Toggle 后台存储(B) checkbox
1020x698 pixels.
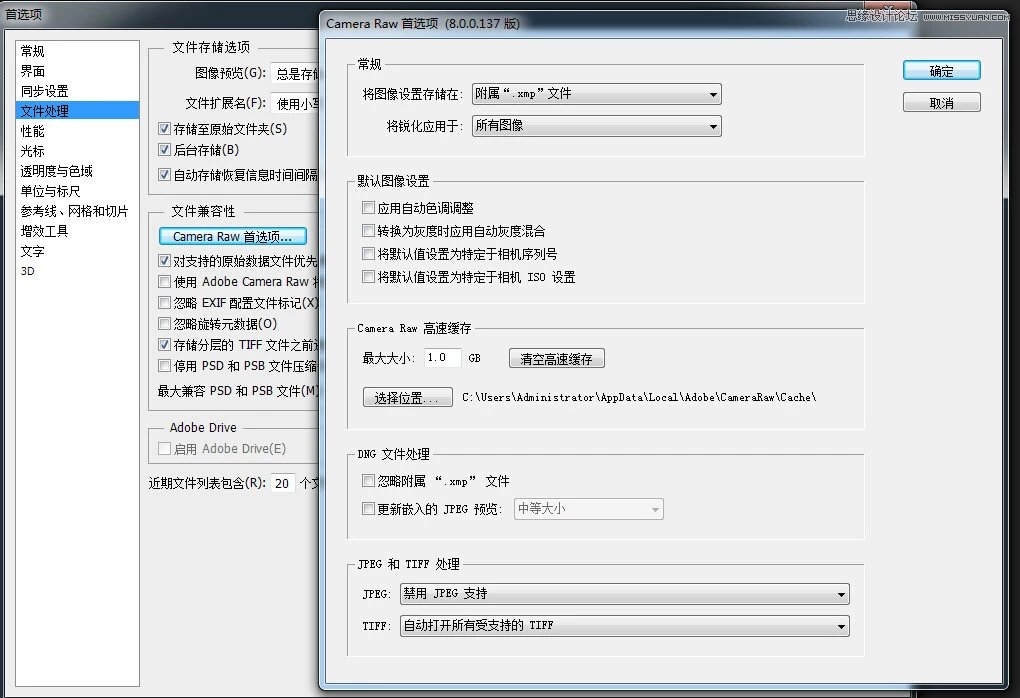[165, 150]
